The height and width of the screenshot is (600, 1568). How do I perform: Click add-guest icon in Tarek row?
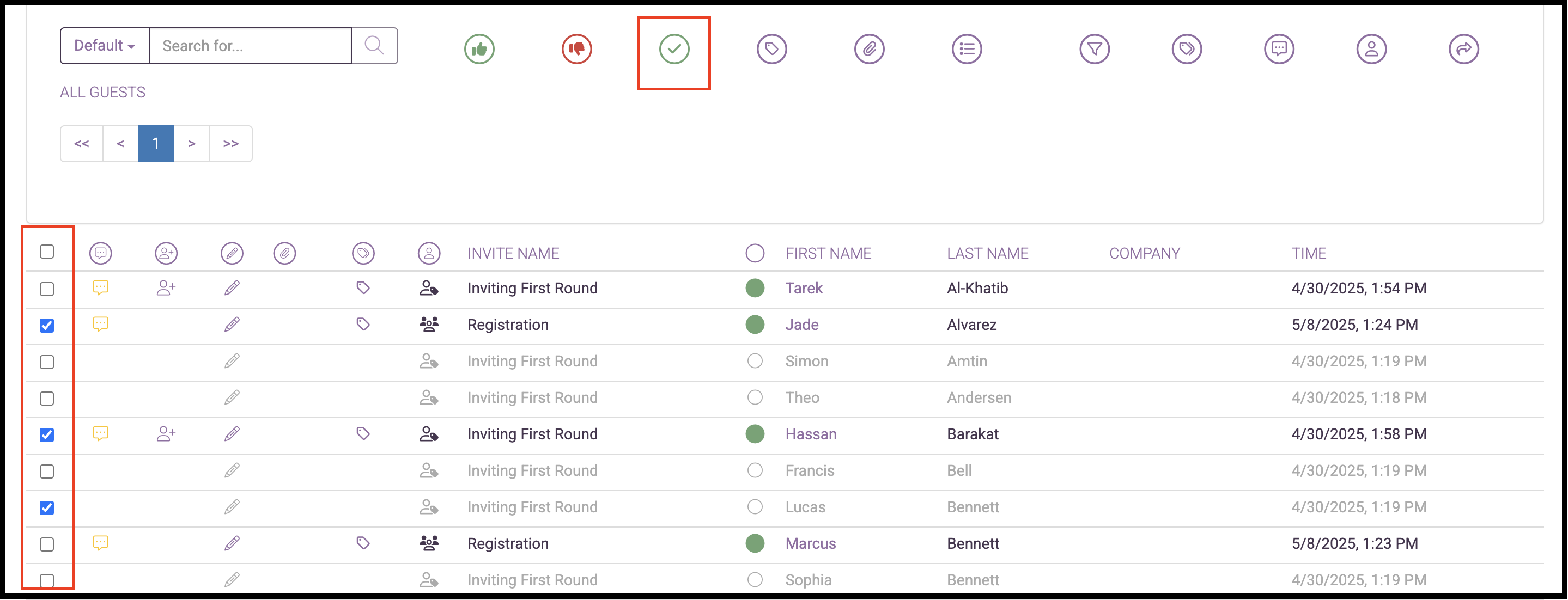tap(166, 288)
